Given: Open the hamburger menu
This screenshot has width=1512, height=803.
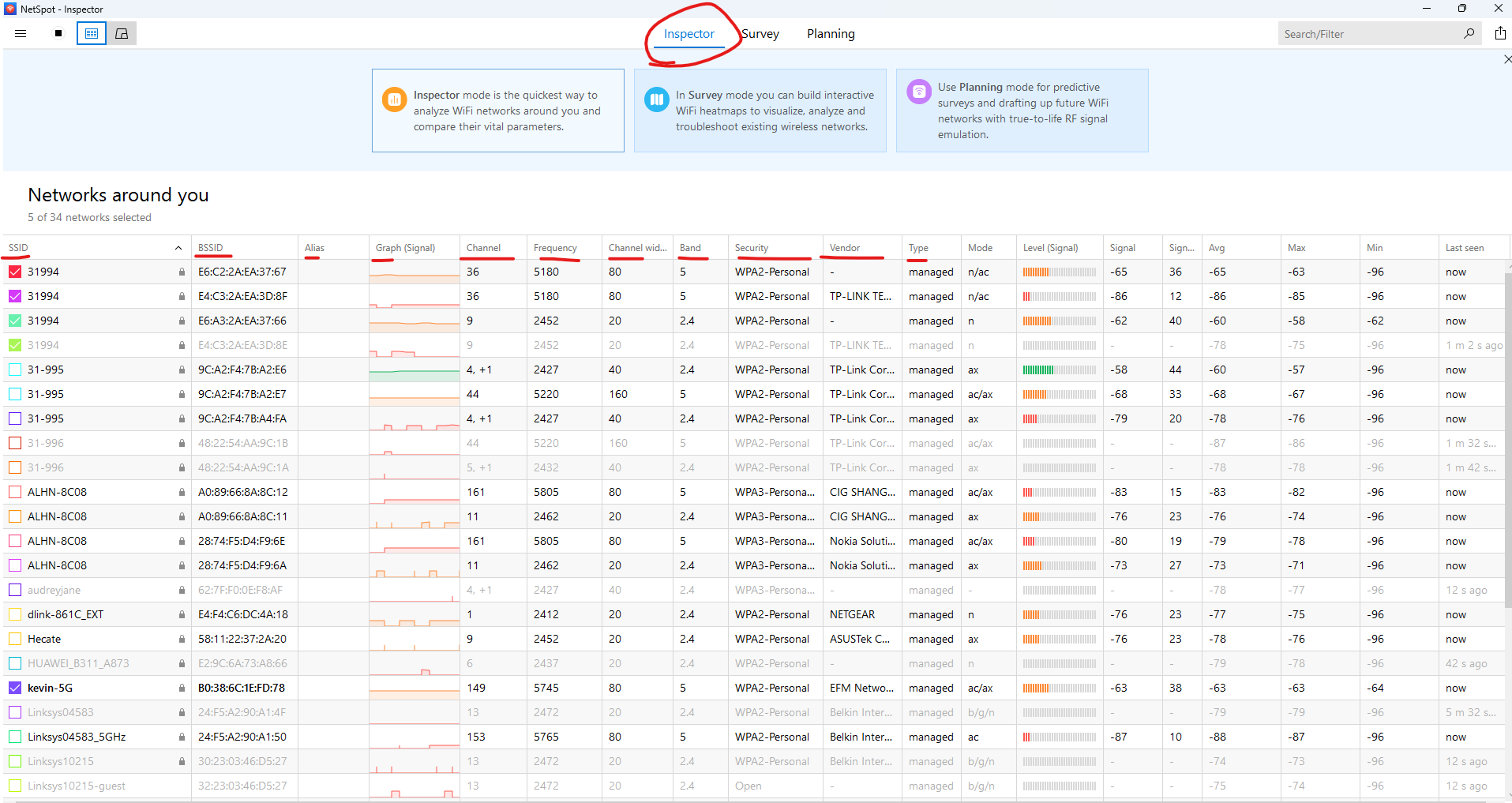Looking at the screenshot, I should [21, 33].
